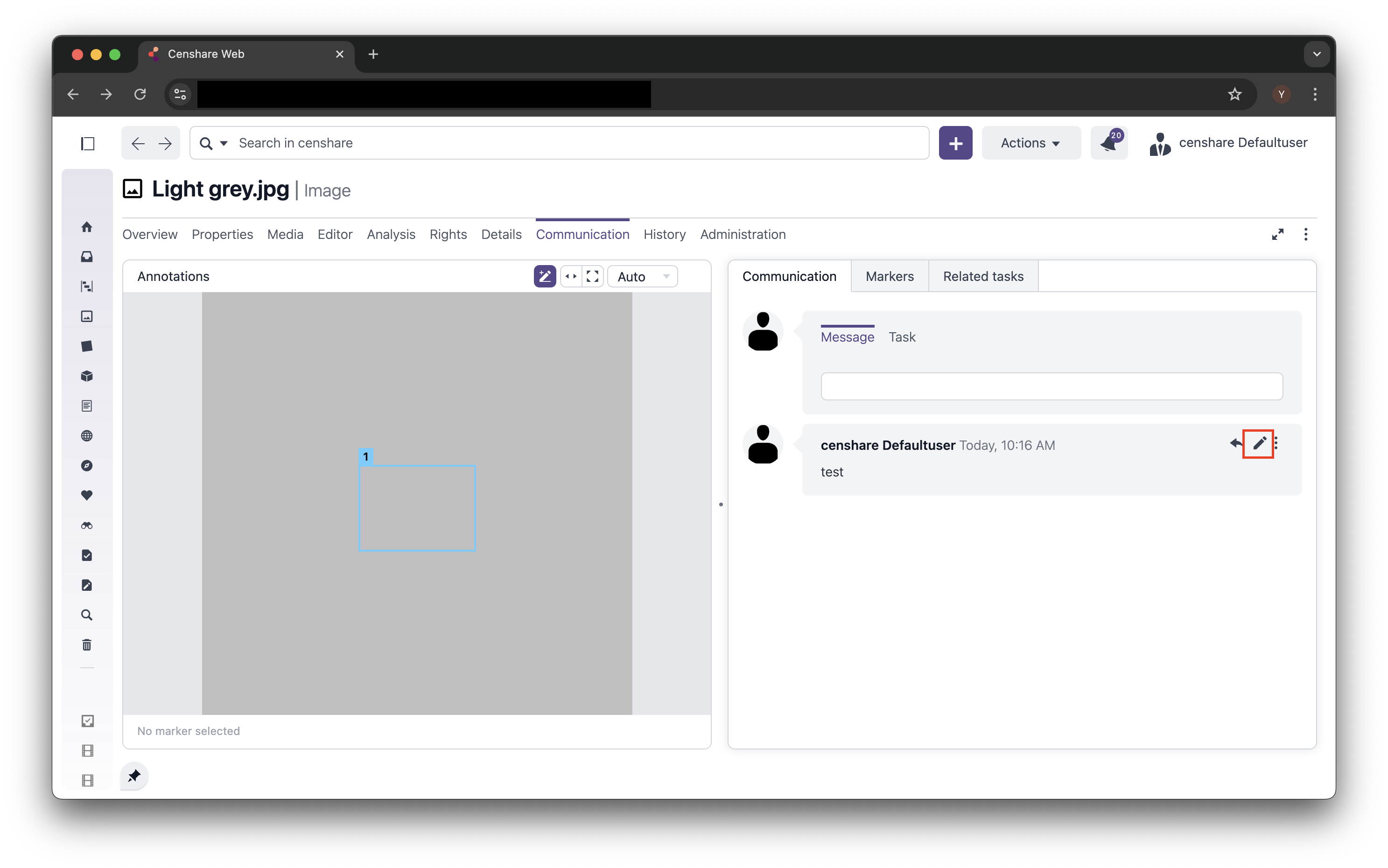
Task: Toggle fit-width view in the annotations toolbar
Action: click(571, 276)
